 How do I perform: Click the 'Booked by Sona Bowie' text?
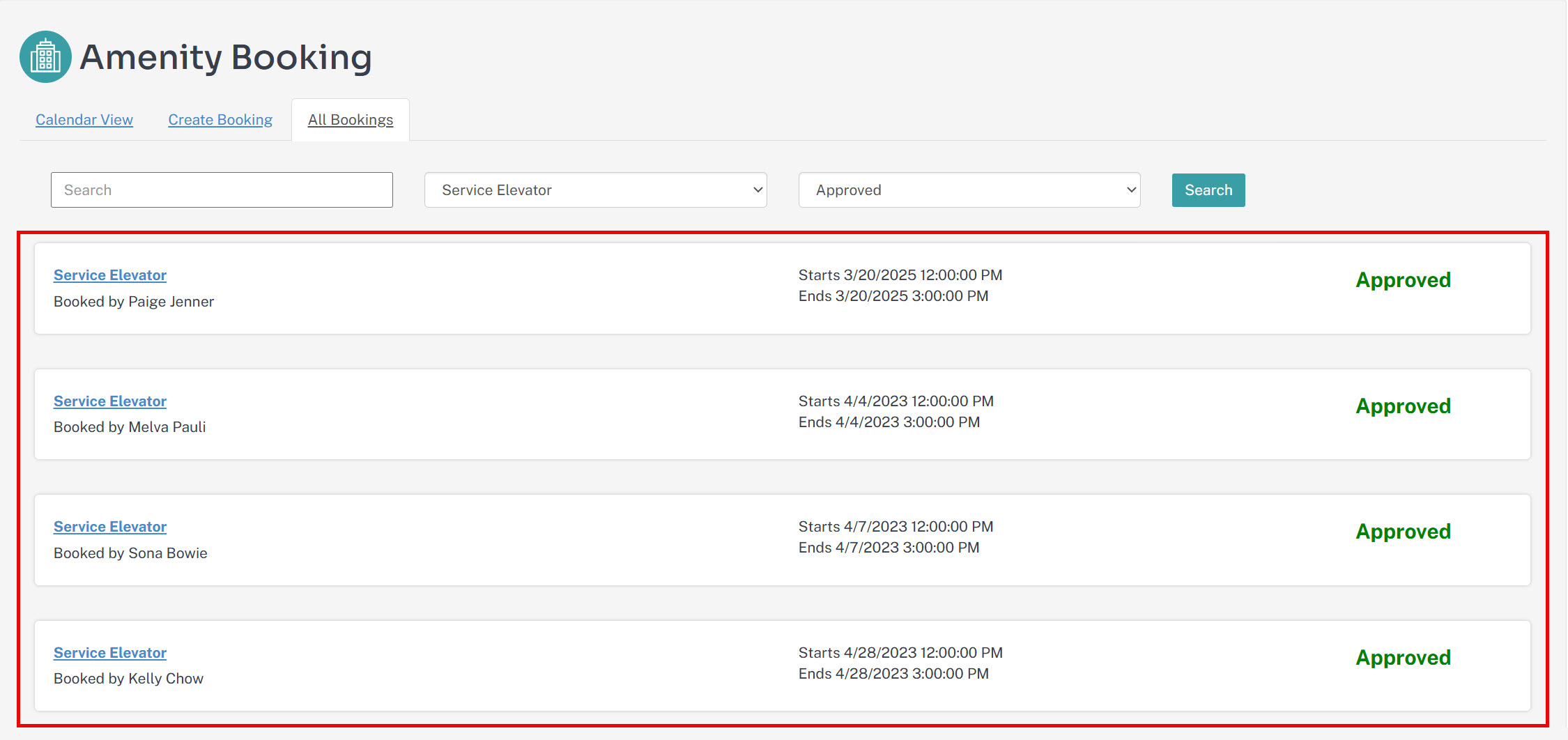(130, 553)
